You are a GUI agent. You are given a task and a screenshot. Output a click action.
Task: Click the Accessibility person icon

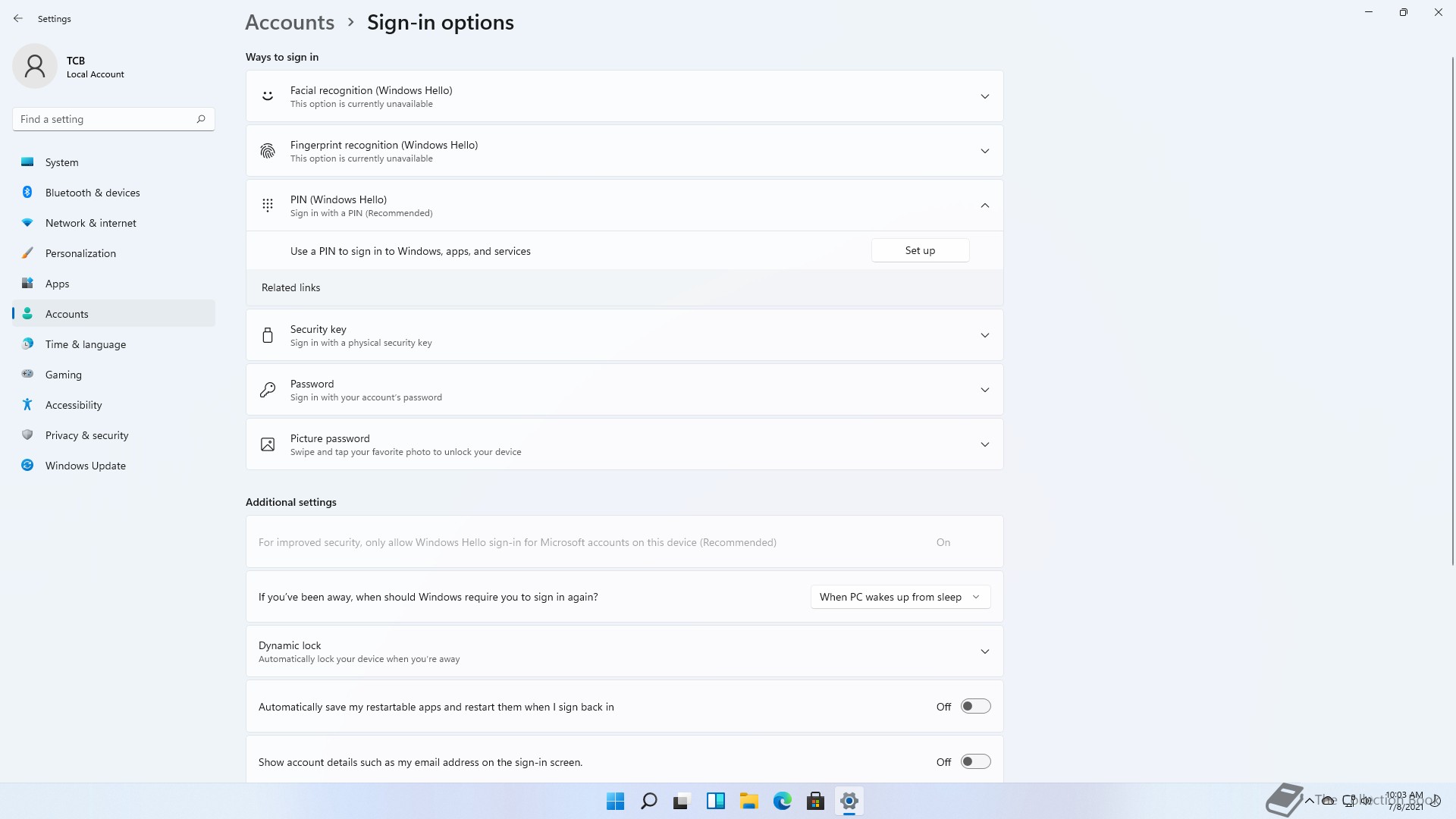point(27,404)
